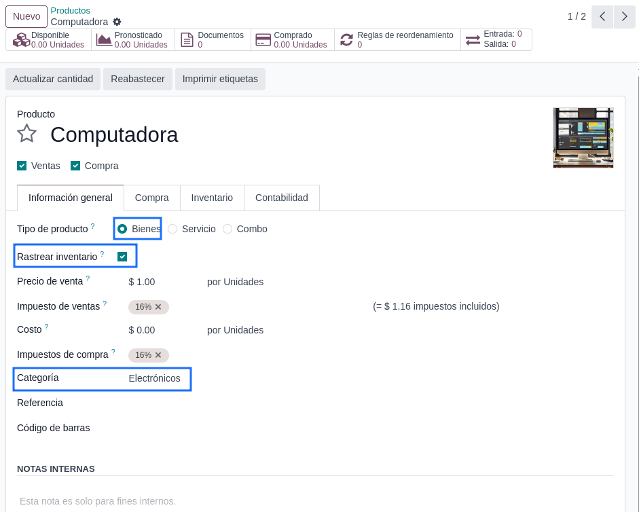Click the Comprado 0.00 Unidades stat button

(293, 40)
